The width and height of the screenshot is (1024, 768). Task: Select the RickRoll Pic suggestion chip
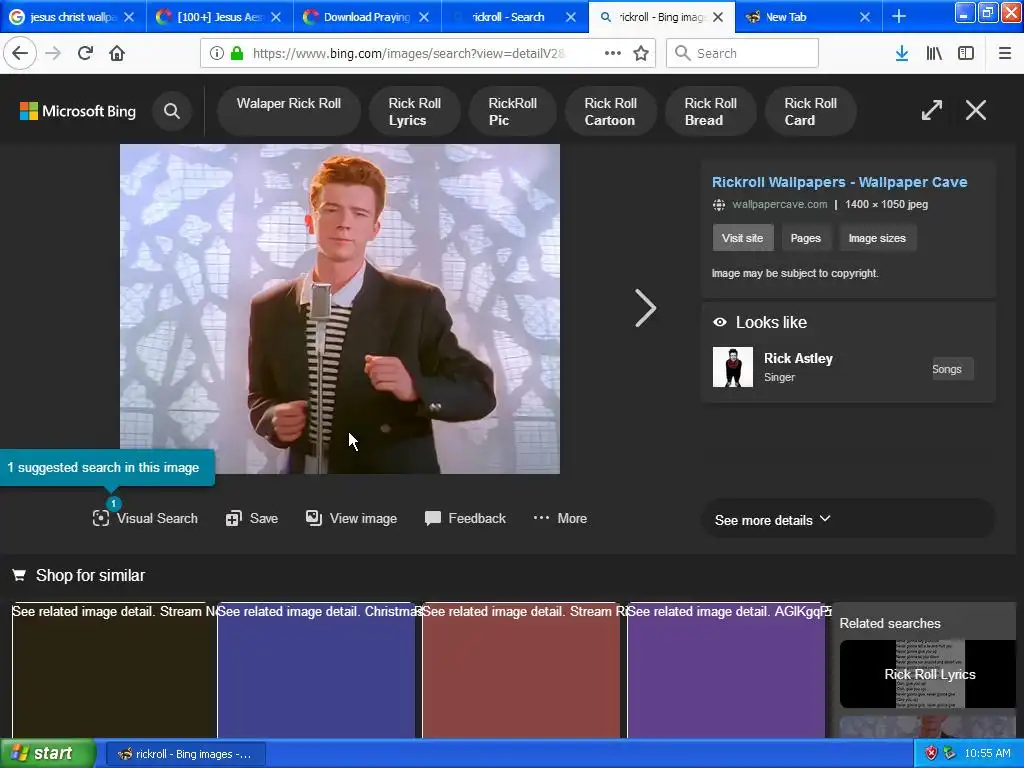click(x=512, y=111)
